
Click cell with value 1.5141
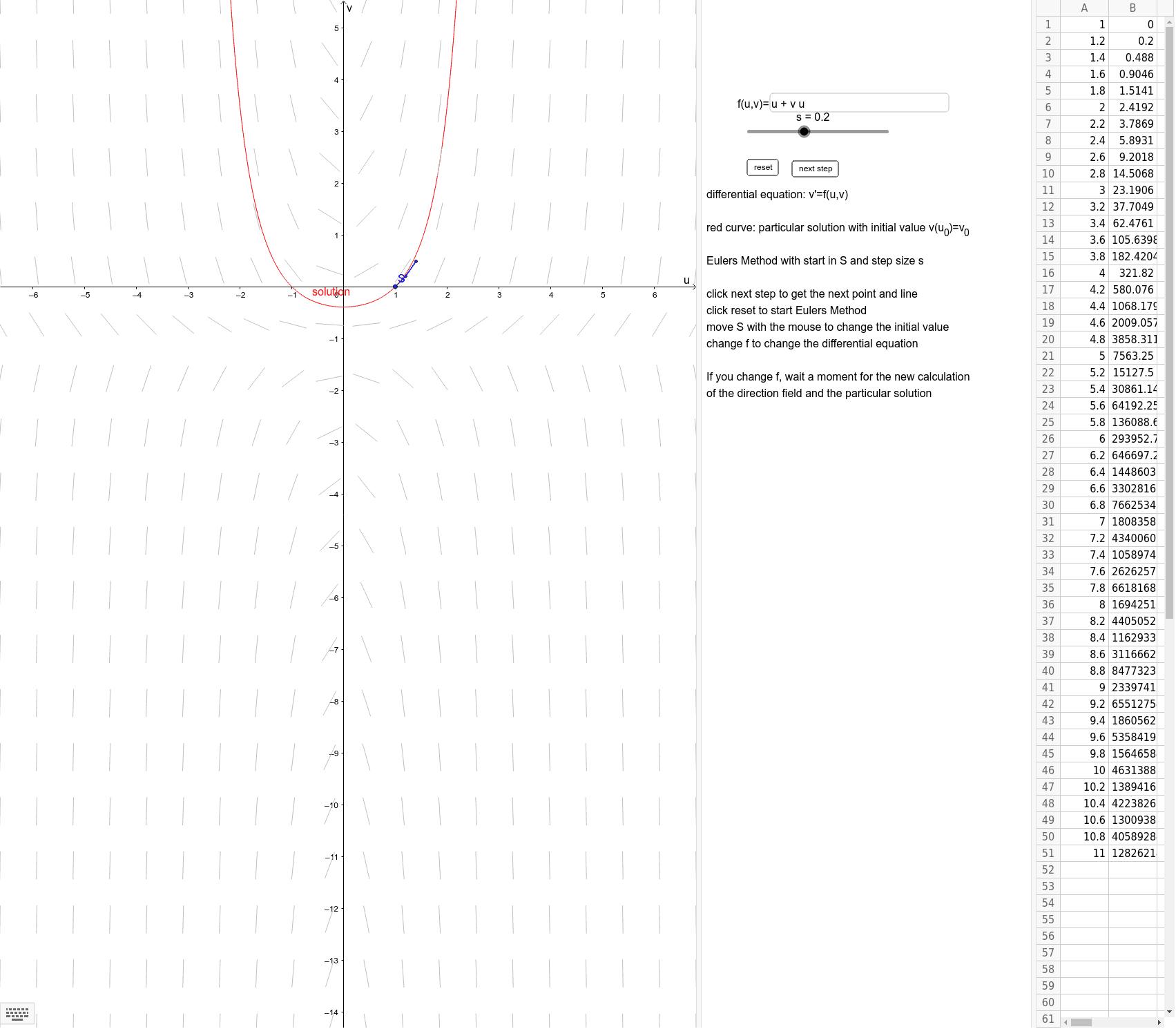[1132, 90]
